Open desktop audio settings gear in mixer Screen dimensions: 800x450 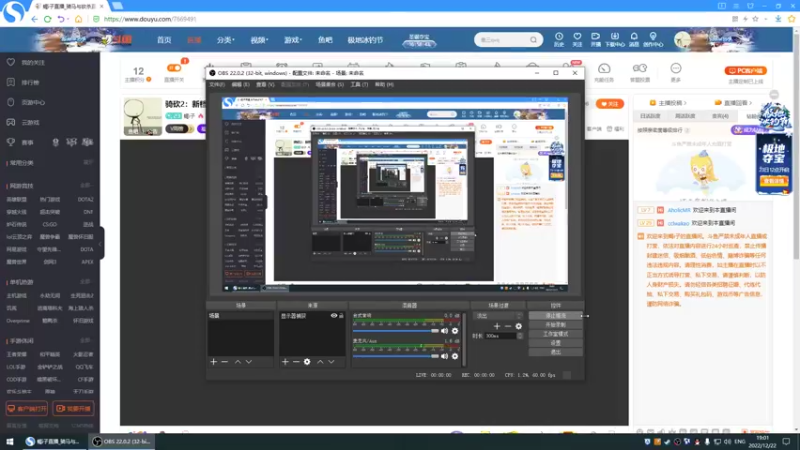tap(455, 331)
